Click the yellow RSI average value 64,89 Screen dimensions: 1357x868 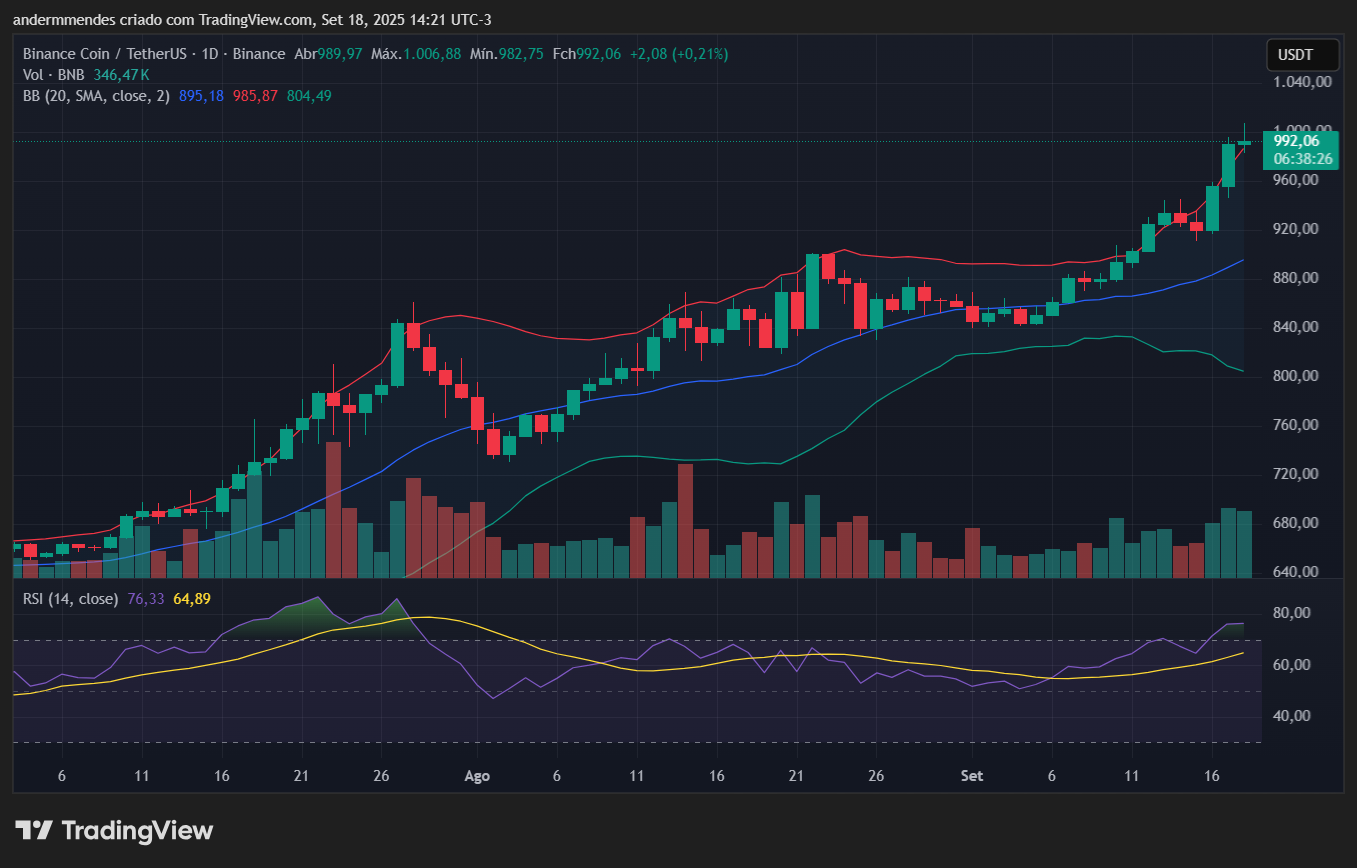tap(192, 599)
